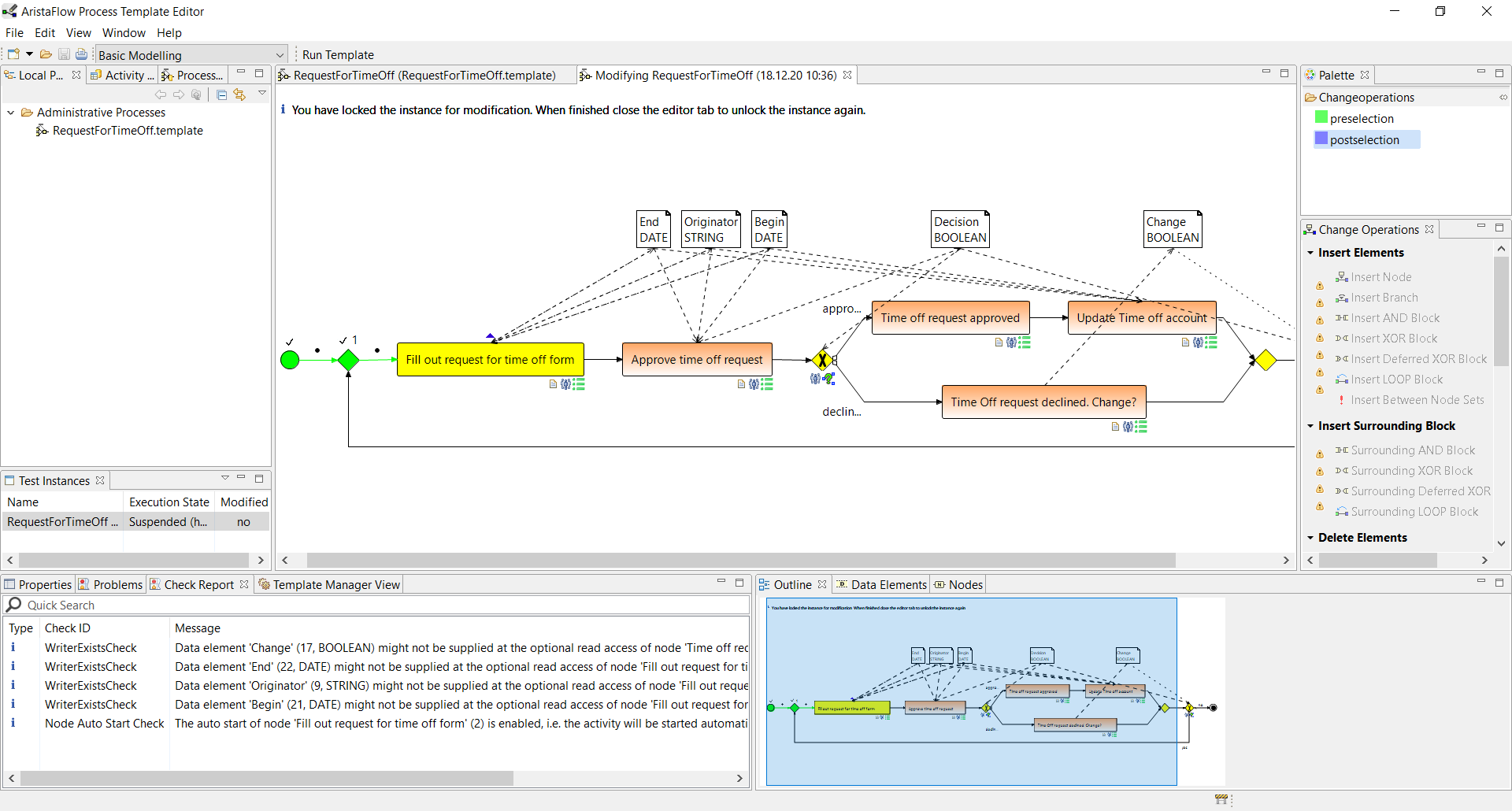Click the Insert LOOP Block icon
This screenshot has height=811, width=1512.
point(1342,380)
